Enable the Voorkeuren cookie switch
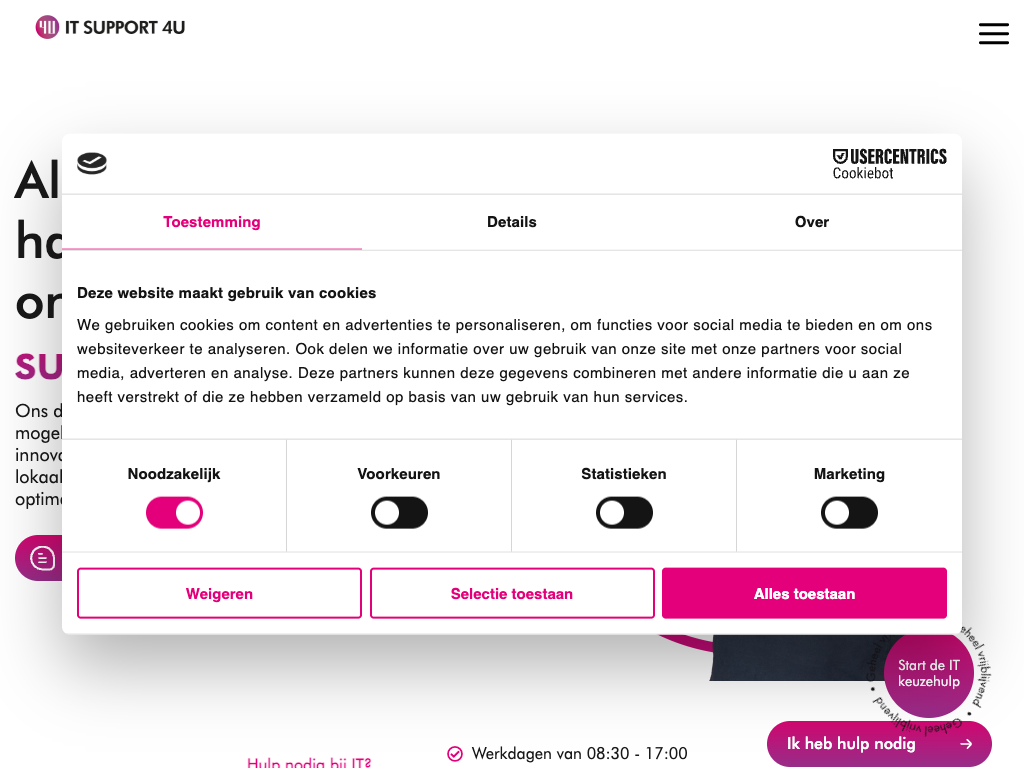Screen dimensions: 1024x768 click(399, 513)
